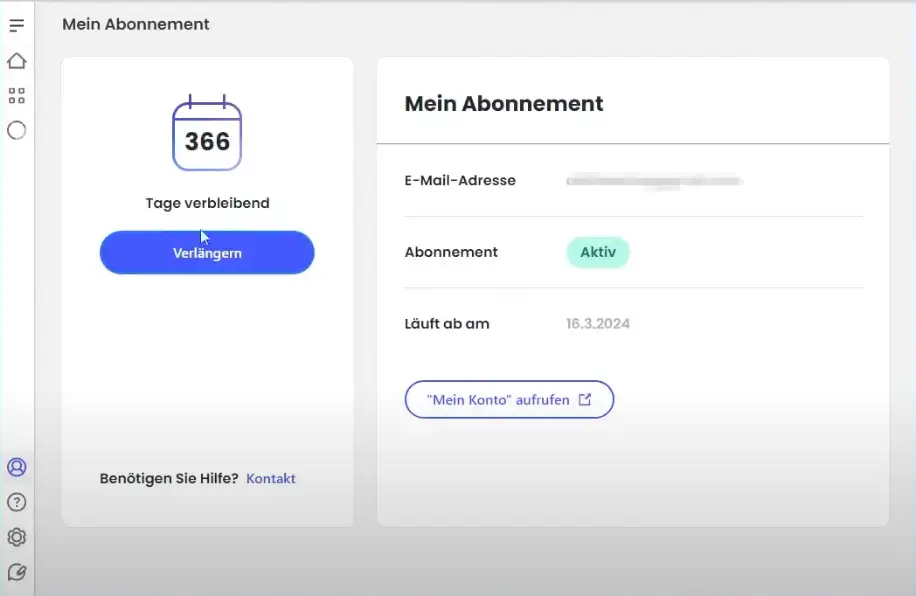The width and height of the screenshot is (916, 596).
Task: Click the Läuft ab am label
Action: coord(447,323)
